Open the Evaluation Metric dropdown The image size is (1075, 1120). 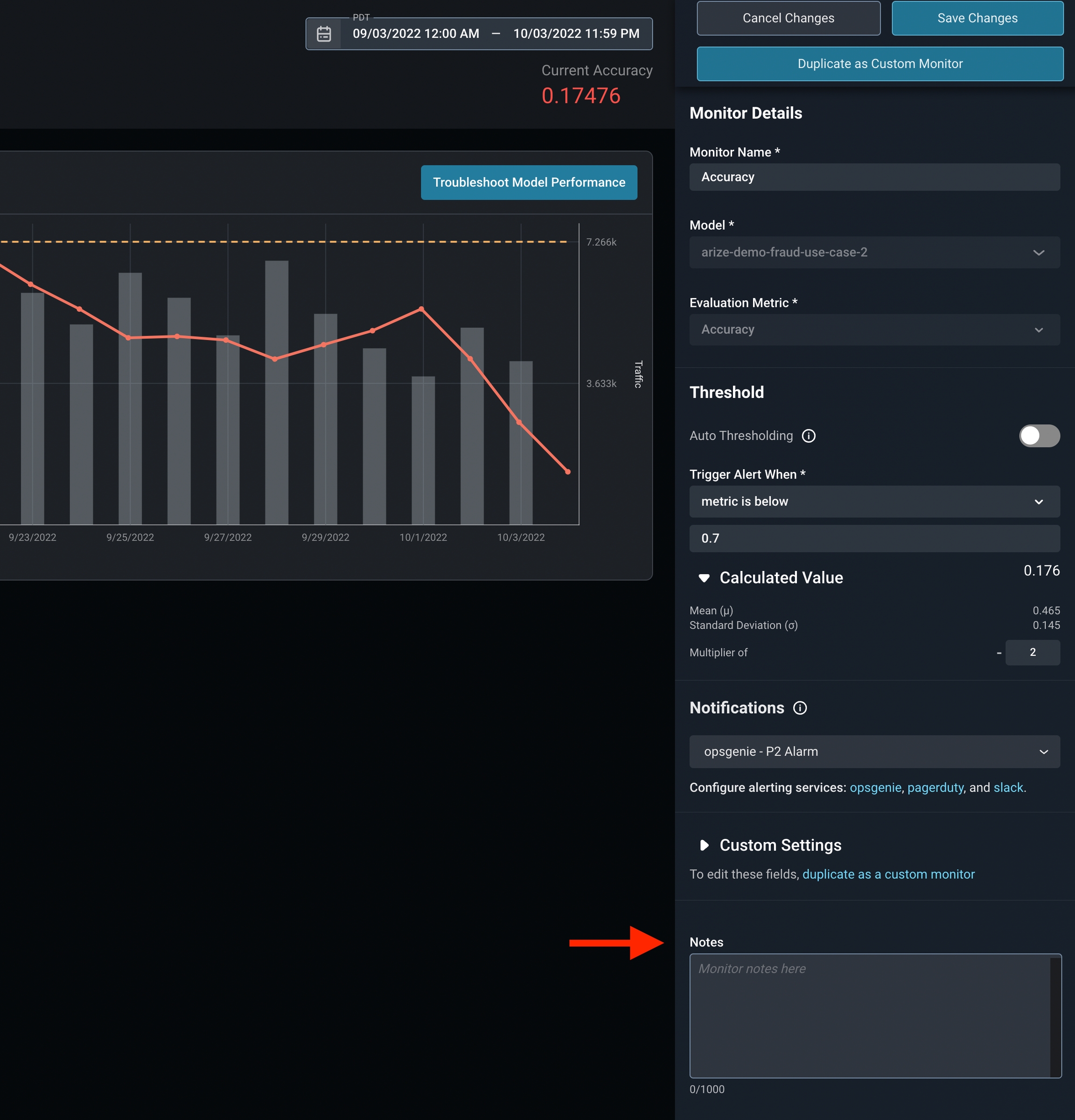click(x=874, y=330)
